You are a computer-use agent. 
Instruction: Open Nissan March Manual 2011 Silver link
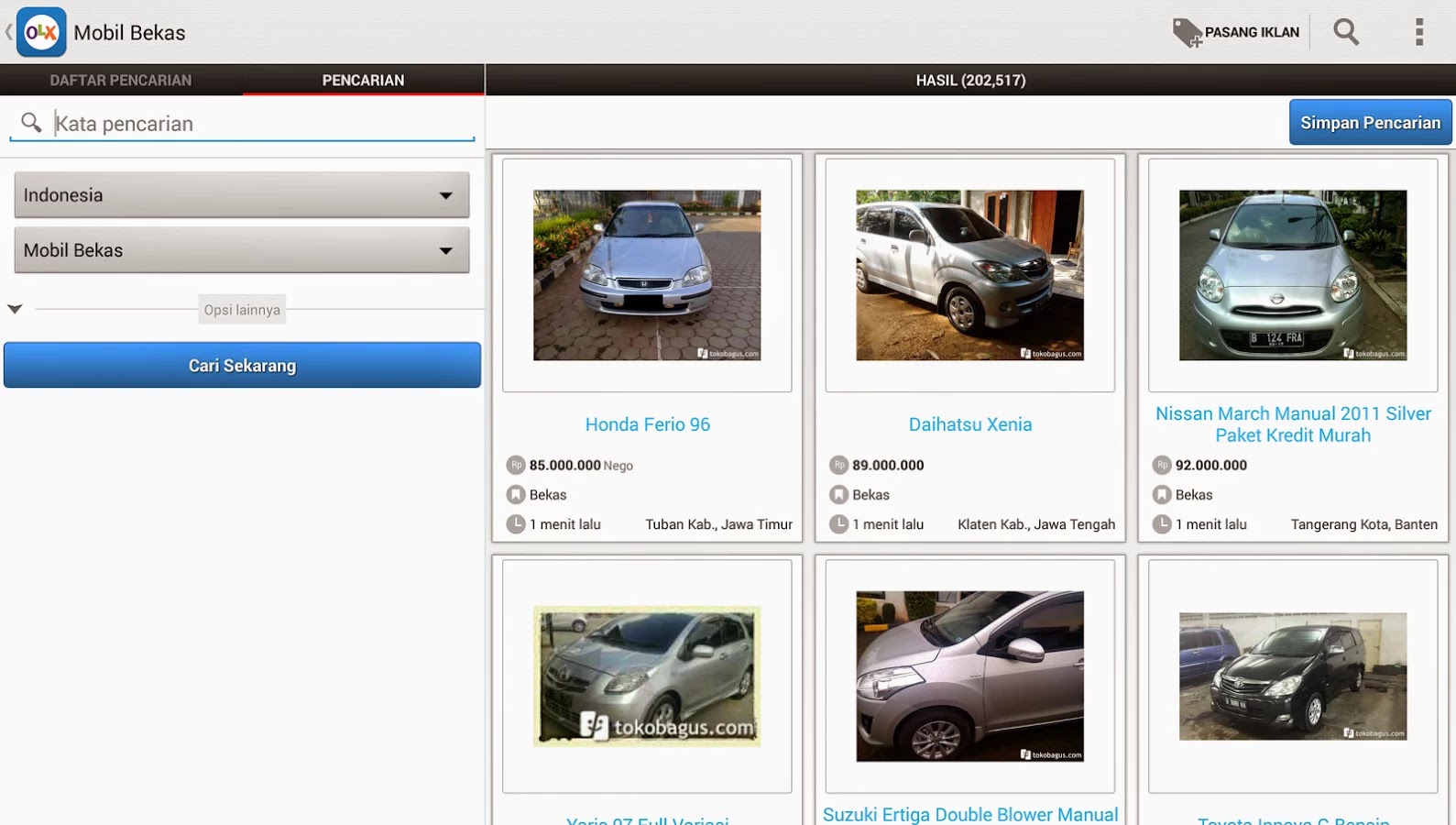1293,424
